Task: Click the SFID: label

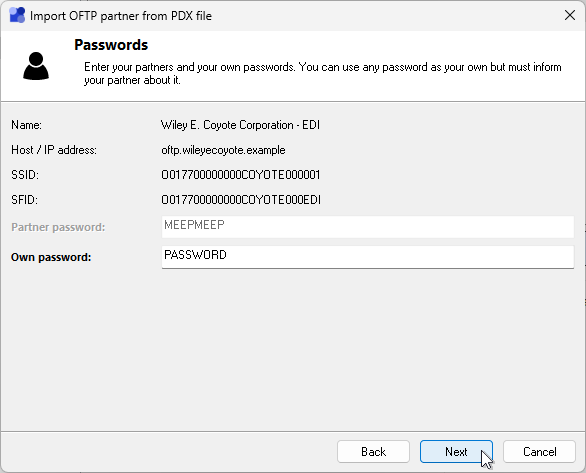Action: [25, 200]
